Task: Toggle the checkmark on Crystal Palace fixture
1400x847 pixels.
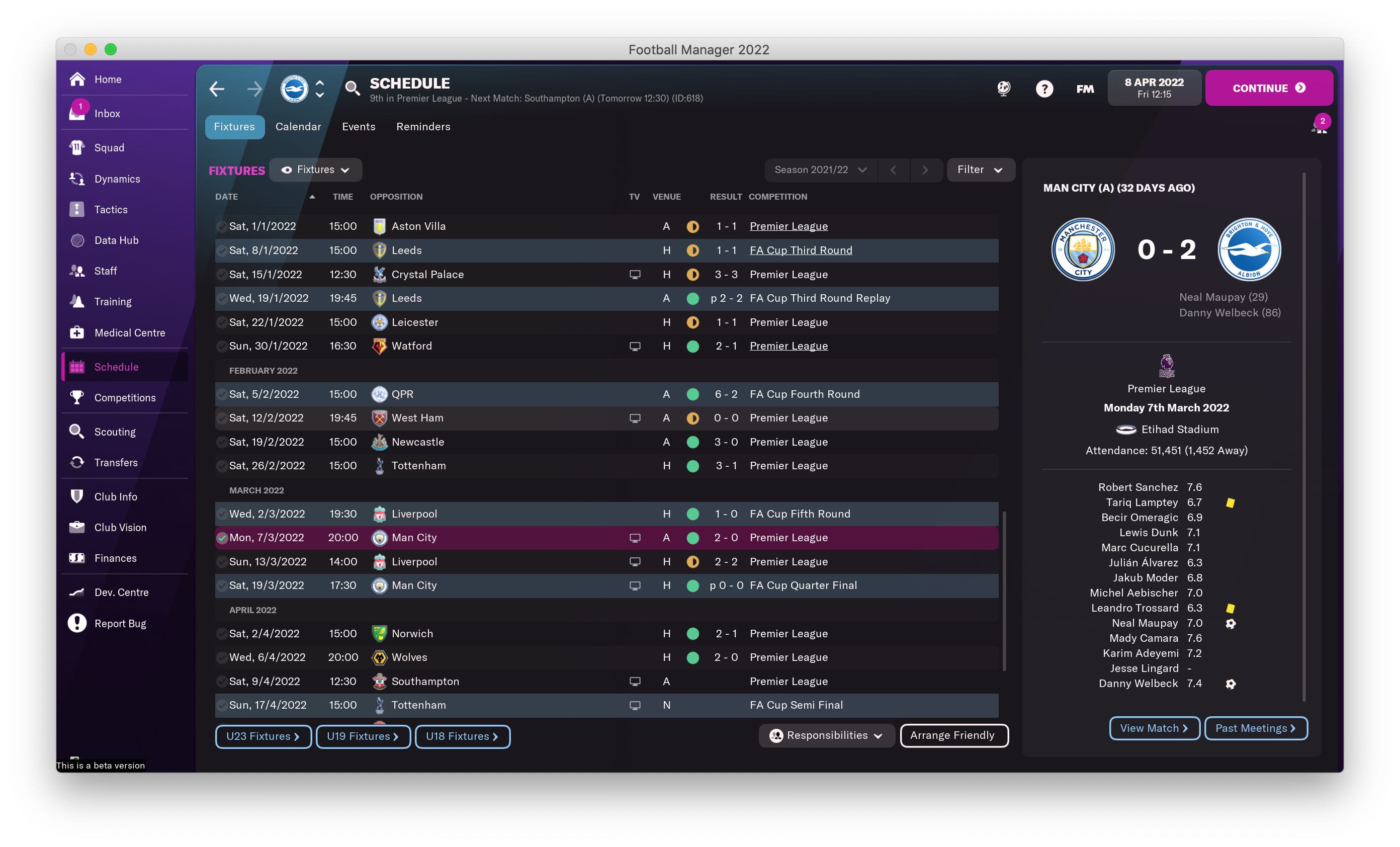Action: point(222,275)
